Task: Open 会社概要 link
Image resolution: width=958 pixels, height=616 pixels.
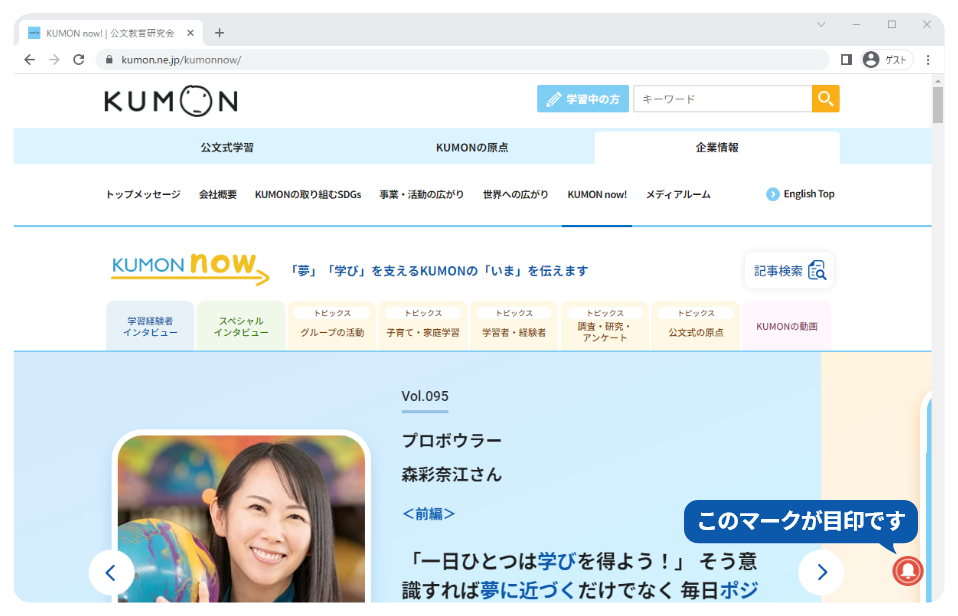Action: pos(218,194)
